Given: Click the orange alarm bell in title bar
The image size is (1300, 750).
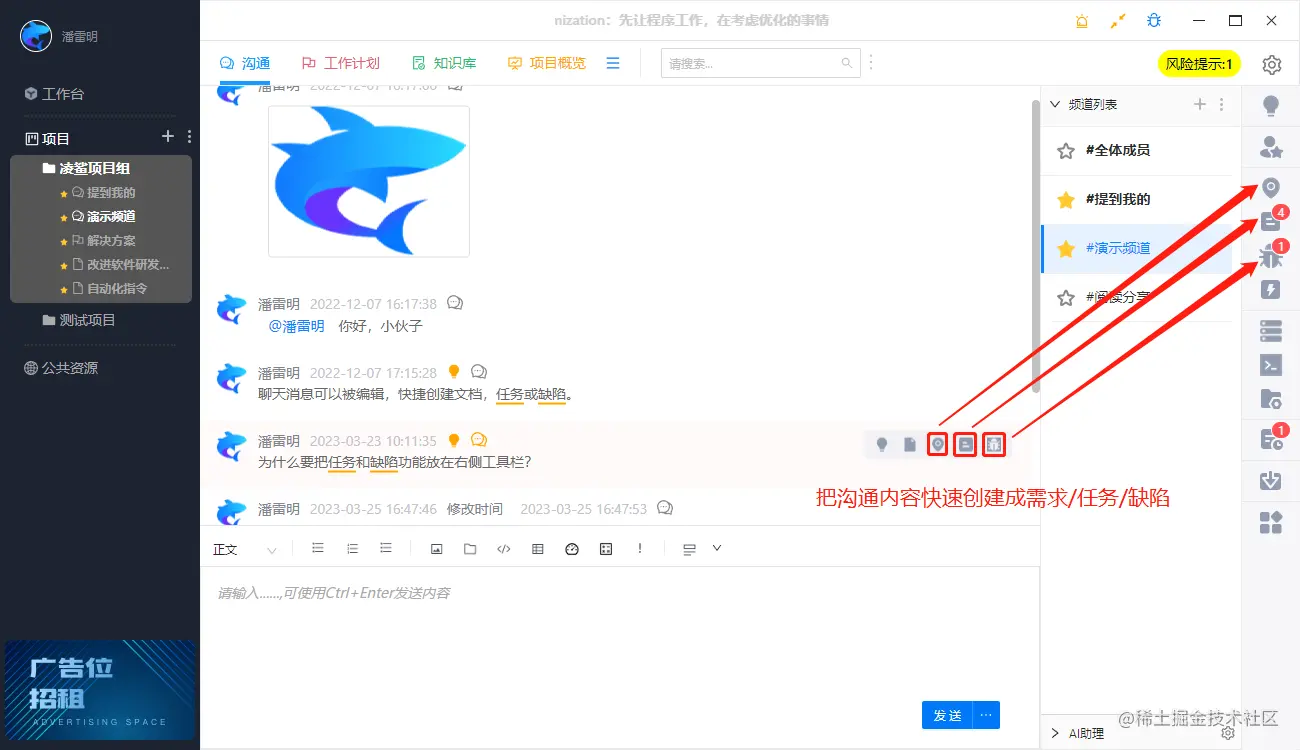Looking at the screenshot, I should pyautogui.click(x=1081, y=21).
